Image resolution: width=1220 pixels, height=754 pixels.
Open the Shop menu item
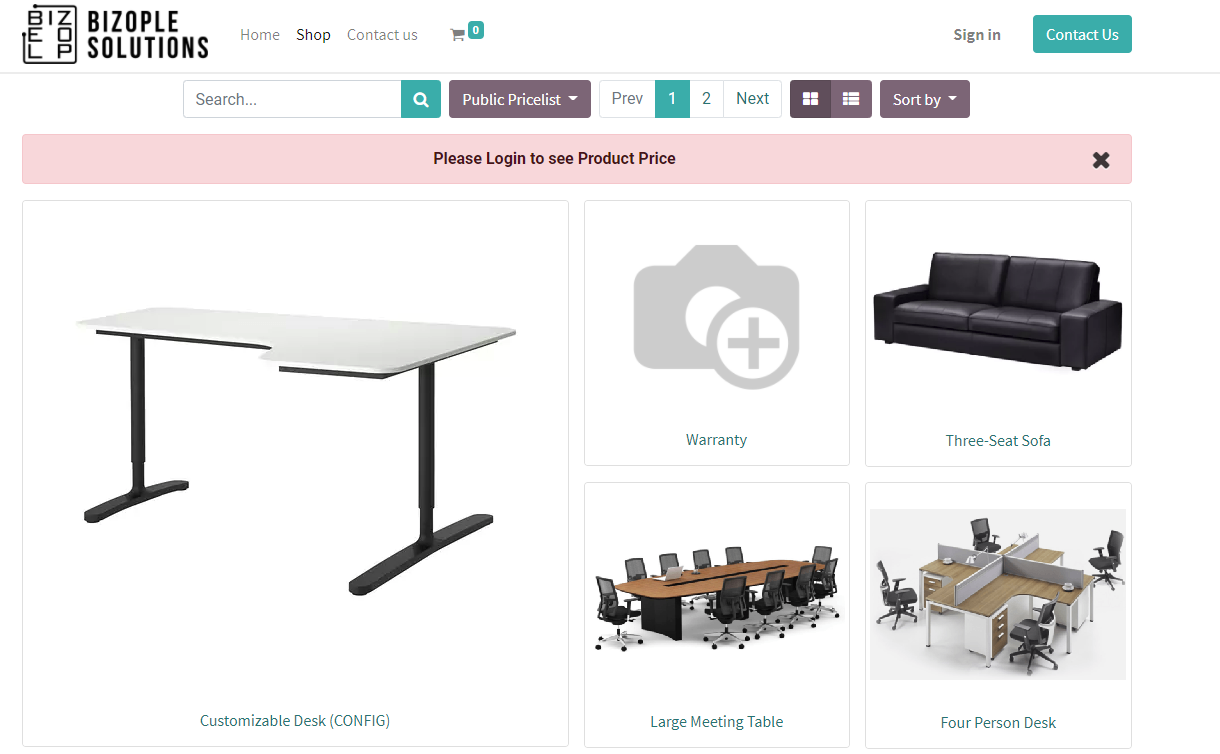click(313, 34)
